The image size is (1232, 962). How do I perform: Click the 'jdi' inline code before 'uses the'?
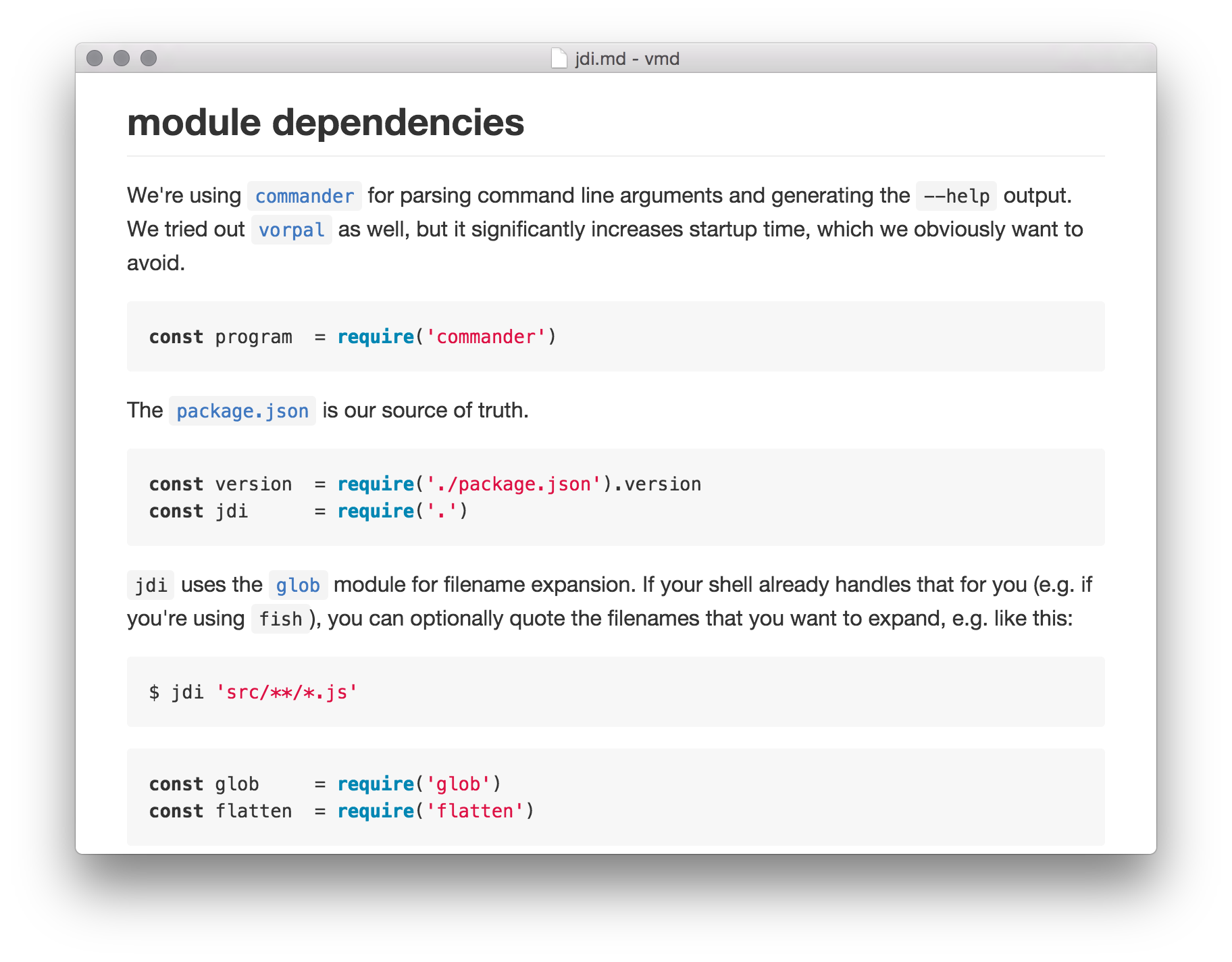151,585
